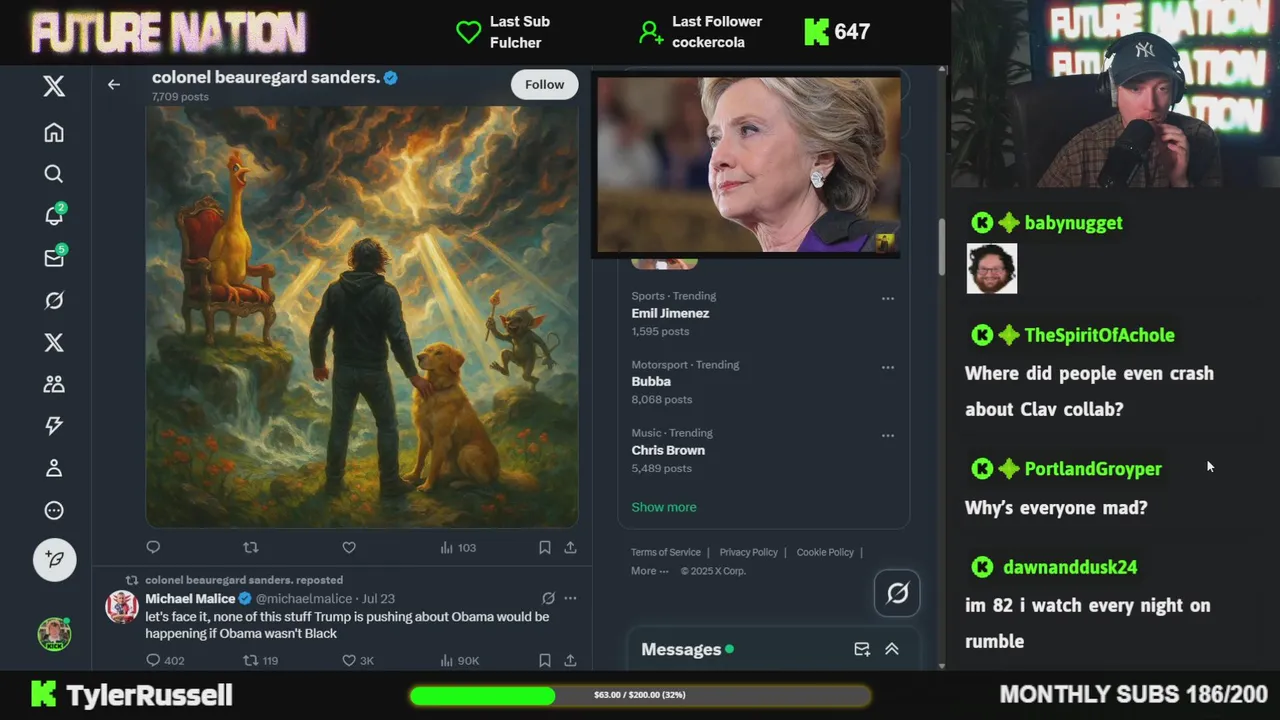Viewport: 1280px width, 720px height.
Task: Bookmark the Michael Malice post
Action: [x=545, y=660]
